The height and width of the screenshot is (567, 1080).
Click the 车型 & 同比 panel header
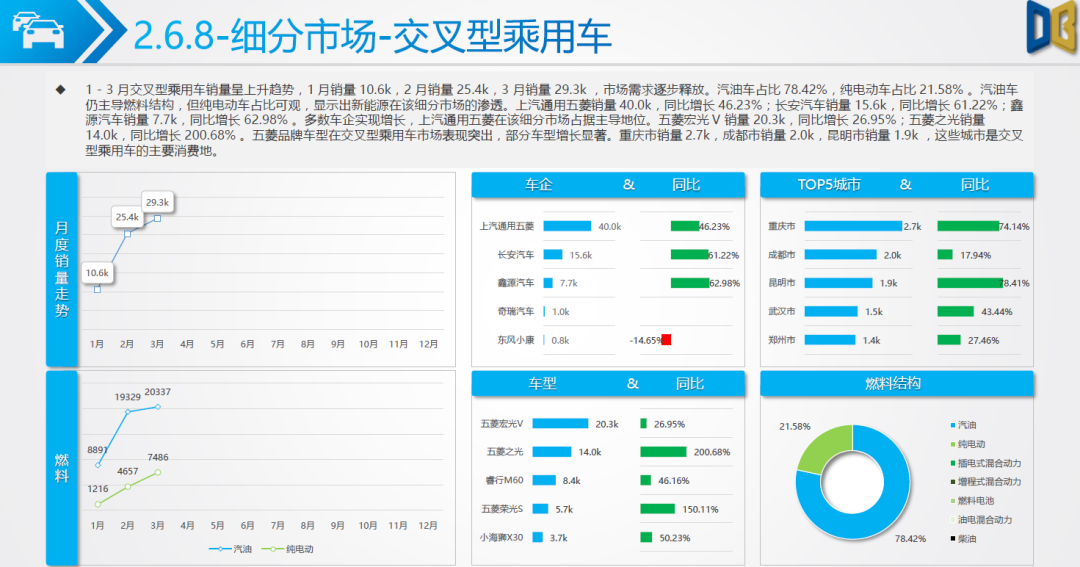608,383
